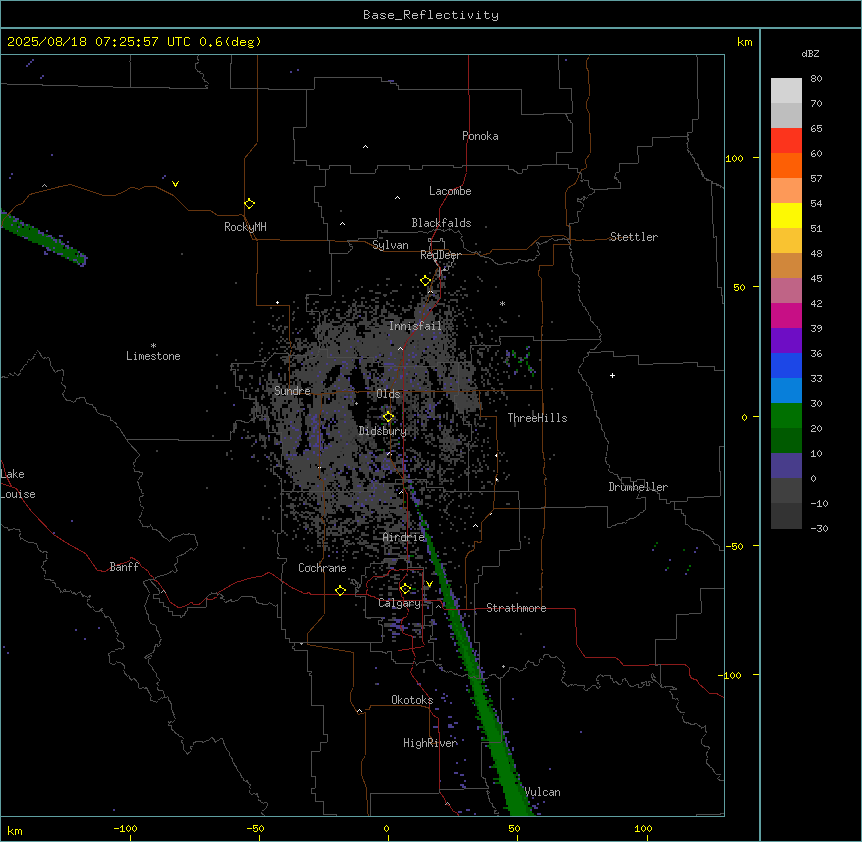Select the yellow diamond marker between Olds and Didsbury
The height and width of the screenshot is (842, 862).
[388, 417]
